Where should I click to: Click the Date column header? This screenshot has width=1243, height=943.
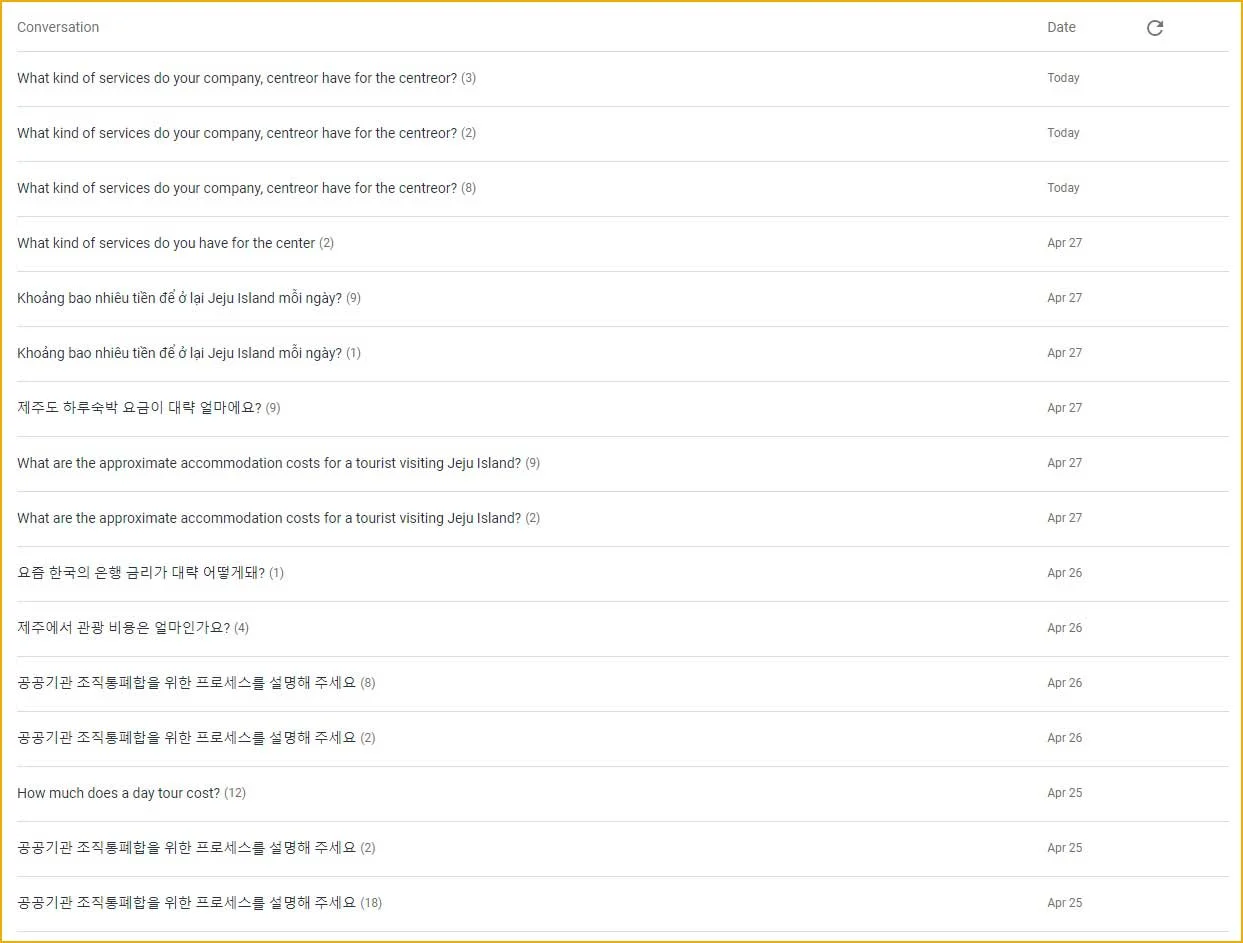(x=1061, y=27)
